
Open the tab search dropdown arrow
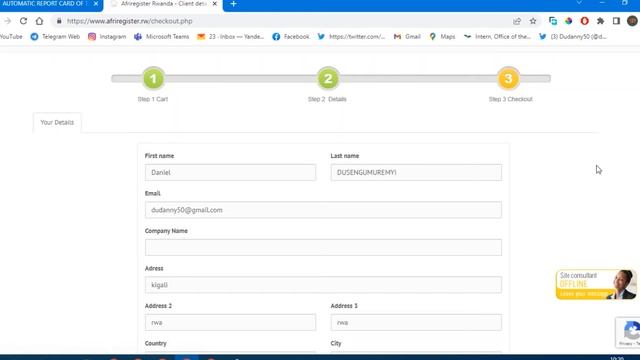point(579,3)
